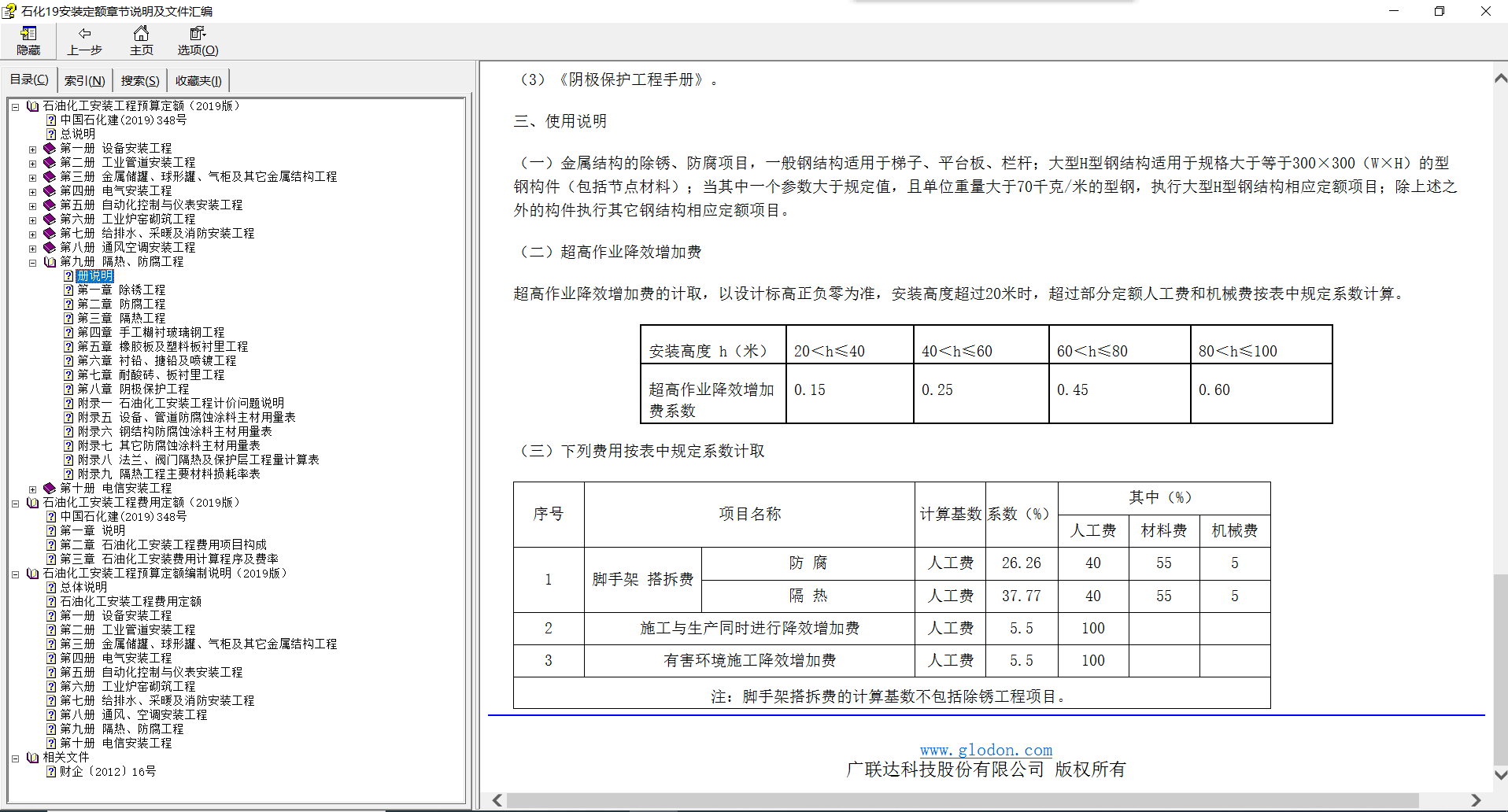Image resolution: width=1508 pixels, height=812 pixels.
Task: Click the book icon of 第八册 通风空调安装工程
Action: pyautogui.click(x=50, y=247)
